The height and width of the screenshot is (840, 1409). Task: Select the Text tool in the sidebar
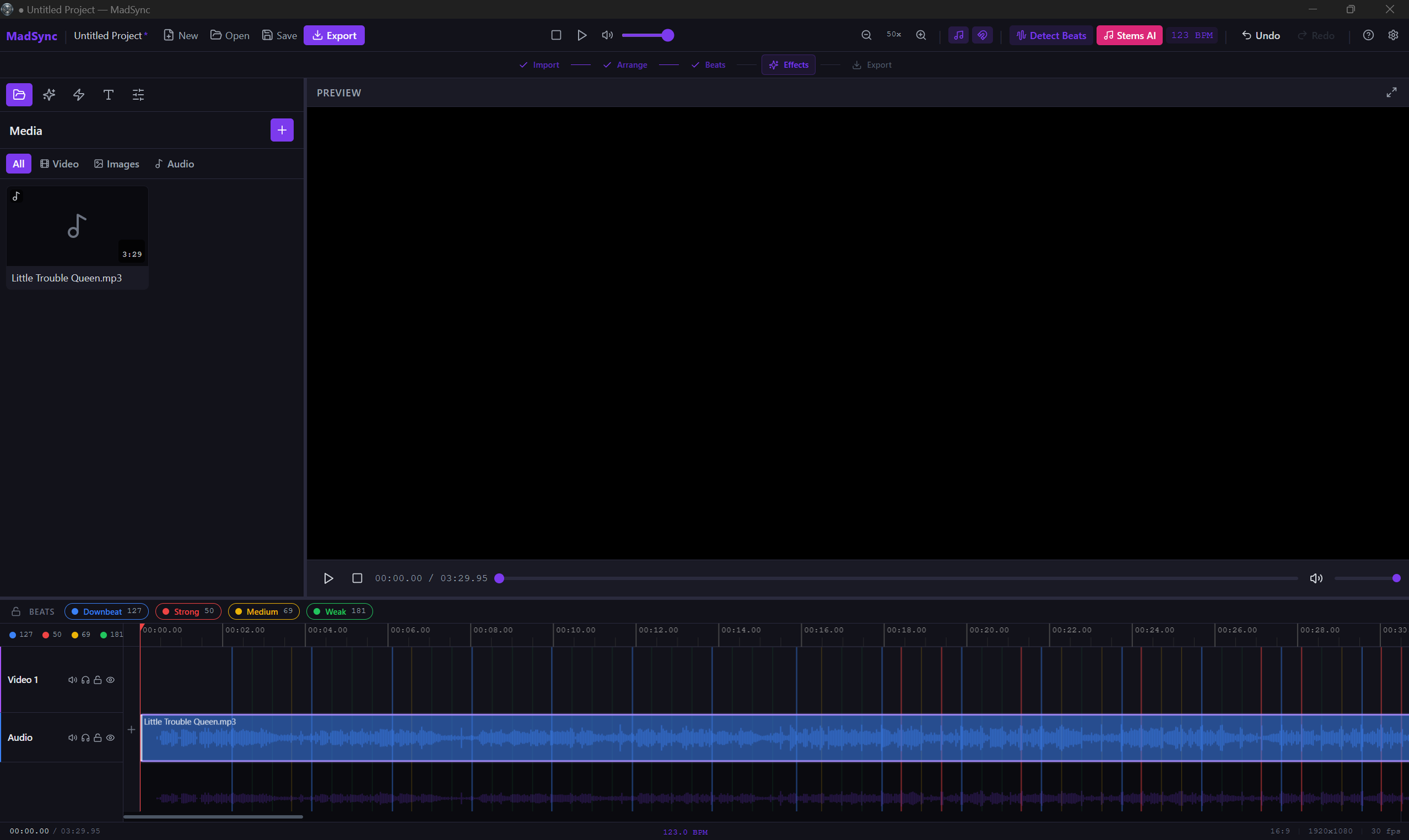point(108,95)
